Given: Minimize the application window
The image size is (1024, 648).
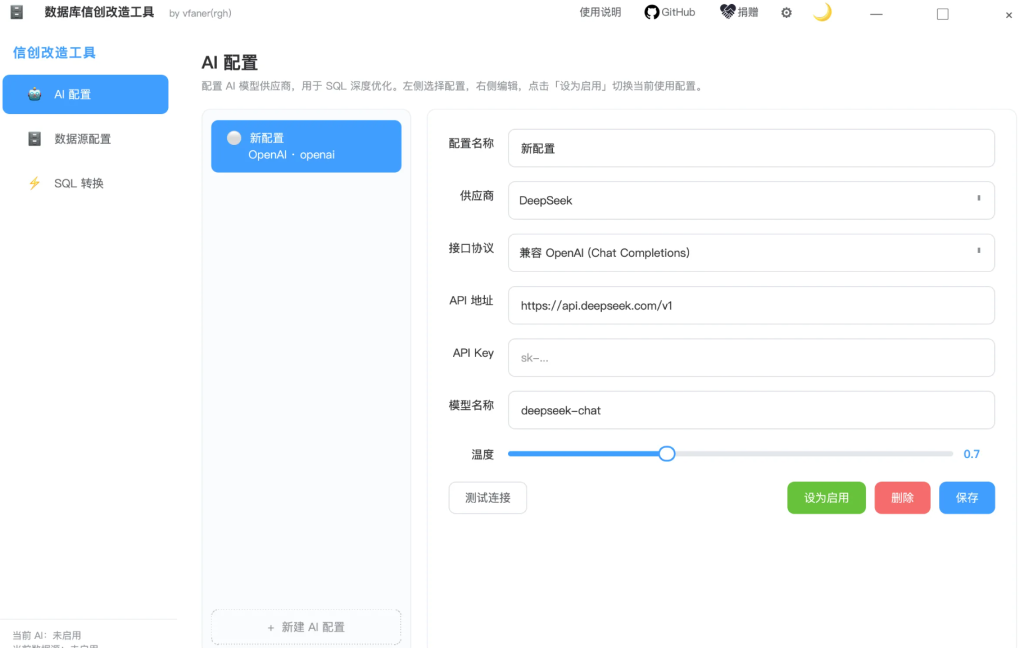Looking at the screenshot, I should click(x=876, y=14).
